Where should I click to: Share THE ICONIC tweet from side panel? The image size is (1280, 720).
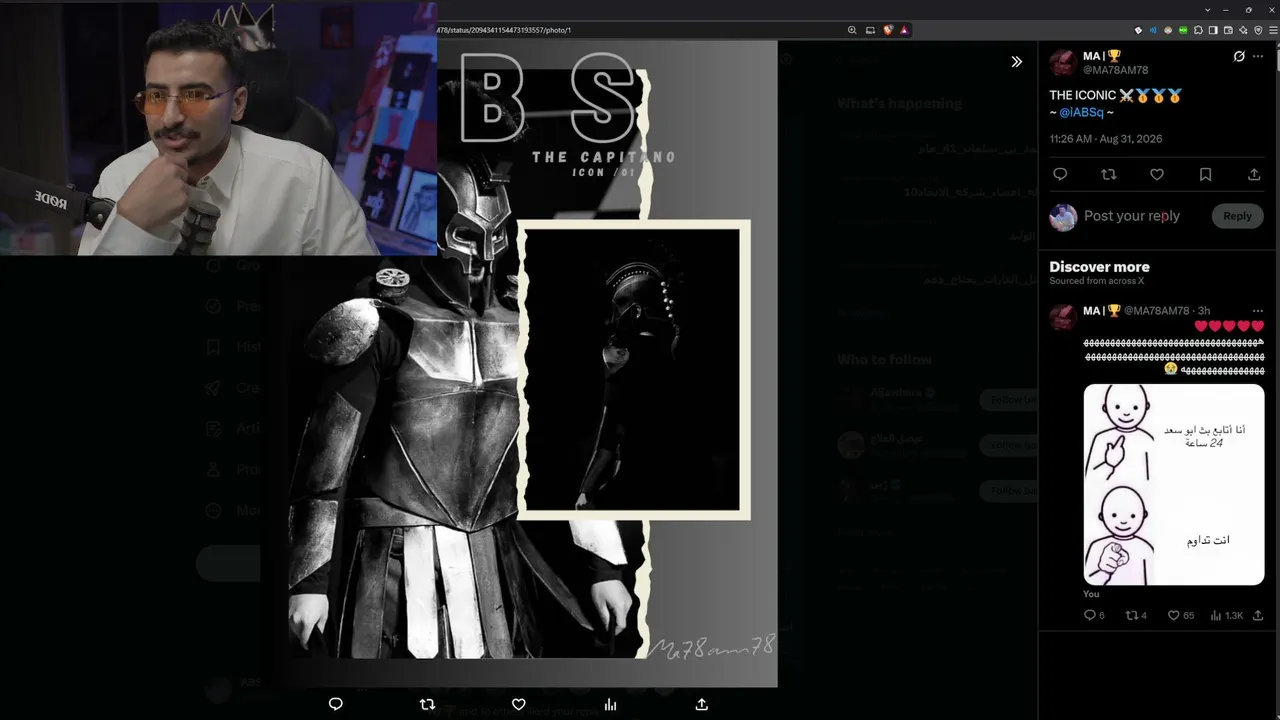1254,174
